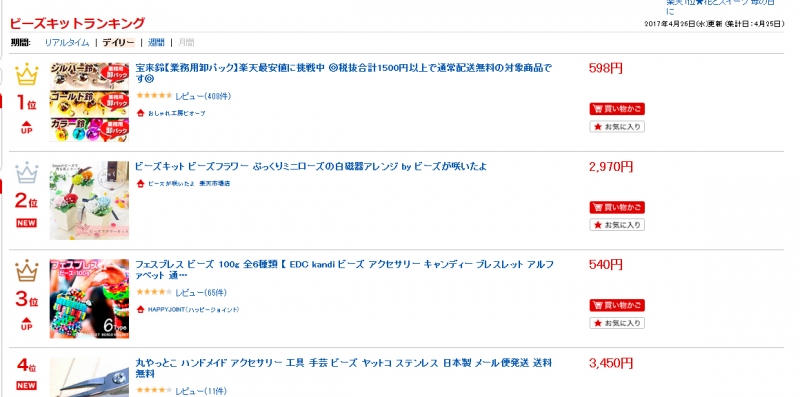Screen dimensions: 800x397
Task: Click the bronze crown icon for rank 3
Action: point(27,271)
